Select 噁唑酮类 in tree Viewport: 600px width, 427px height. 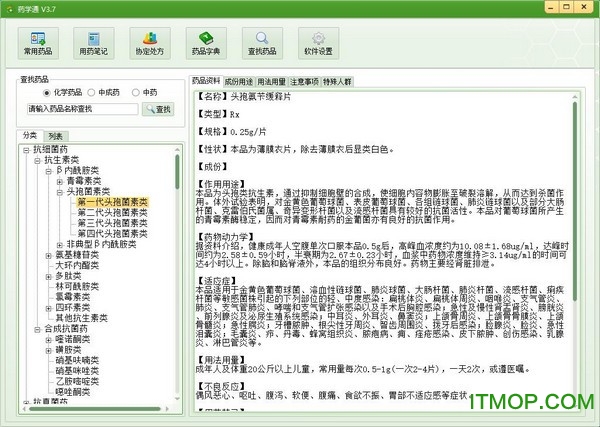73,392
